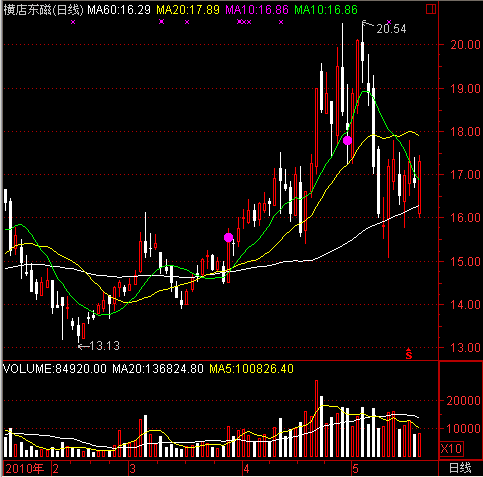The height and width of the screenshot is (477, 483).
Task: Select the MA60:16.29 indicator label
Action: tap(119, 10)
